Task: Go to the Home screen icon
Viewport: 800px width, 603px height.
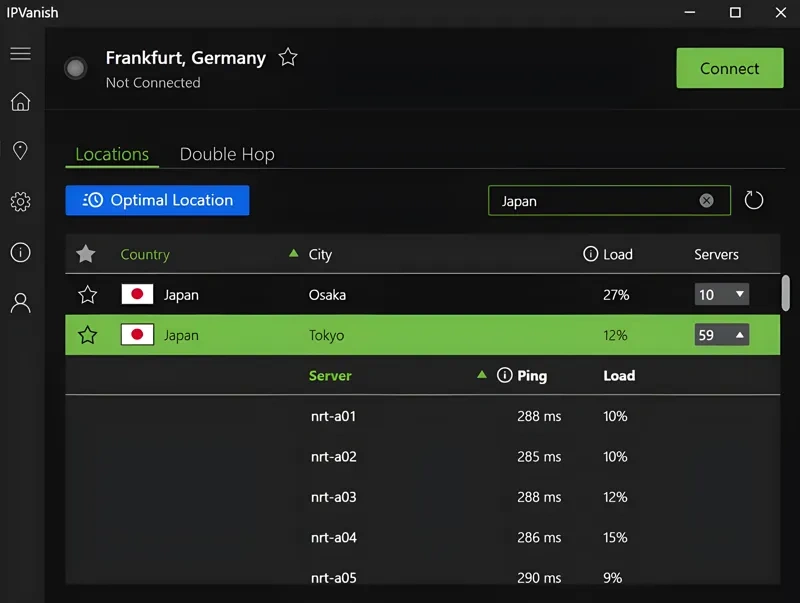Action: [20, 102]
